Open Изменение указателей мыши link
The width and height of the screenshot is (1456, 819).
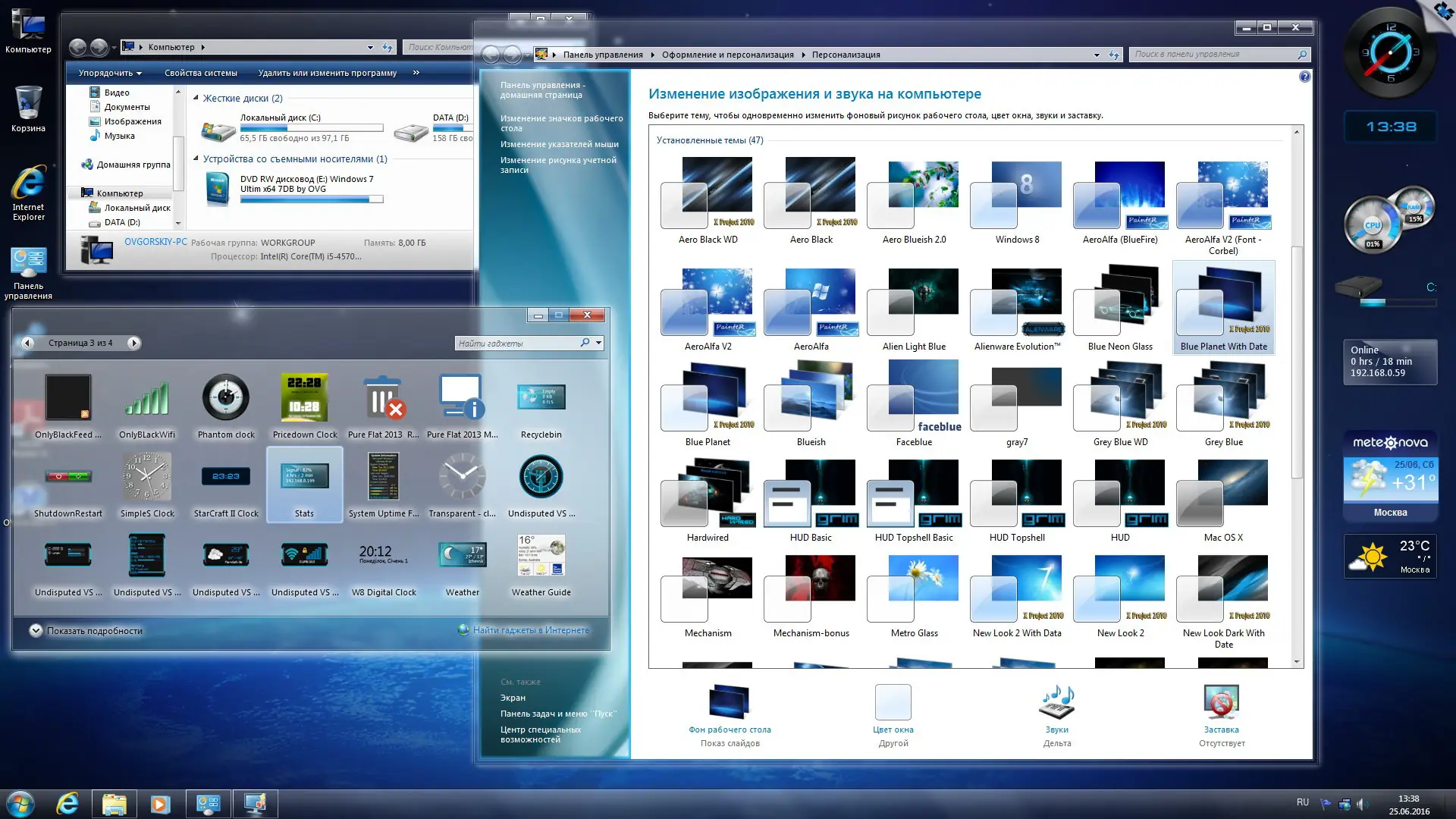click(x=559, y=144)
